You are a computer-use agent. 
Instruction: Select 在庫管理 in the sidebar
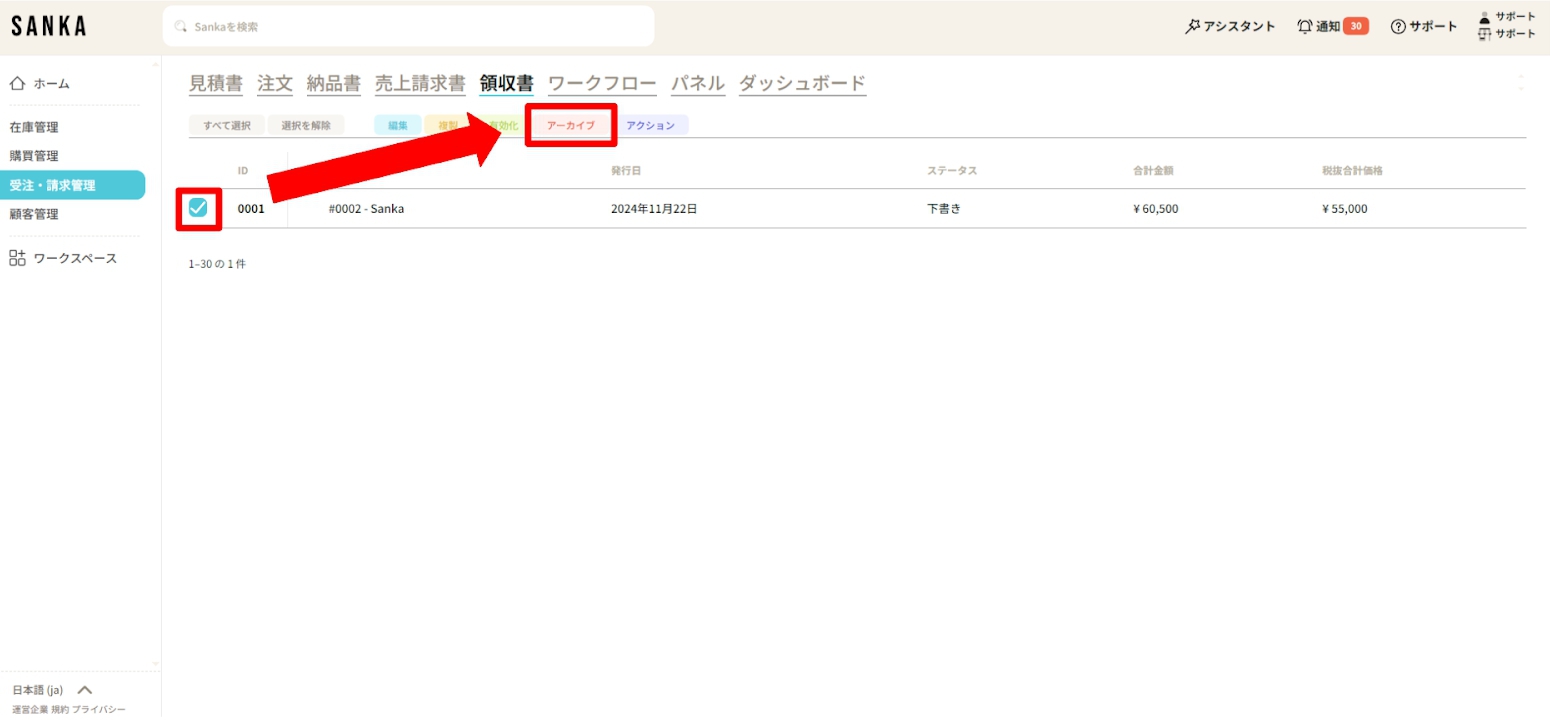(34, 127)
